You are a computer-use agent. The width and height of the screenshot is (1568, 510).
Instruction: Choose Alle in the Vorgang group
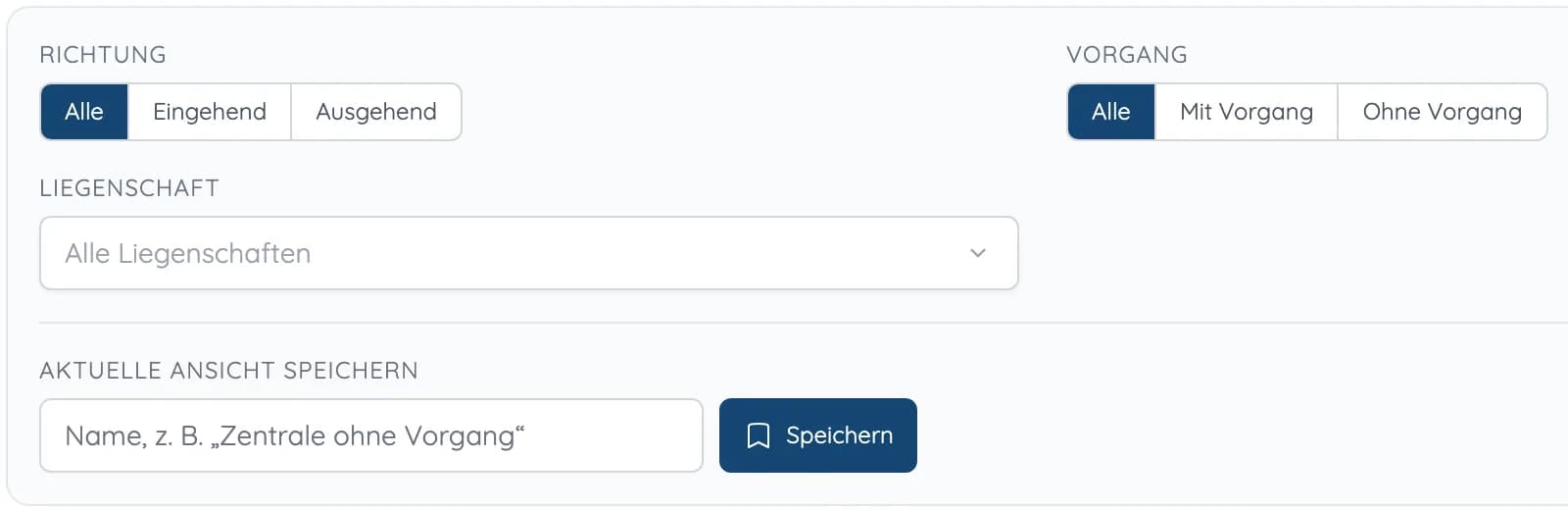click(x=1111, y=112)
